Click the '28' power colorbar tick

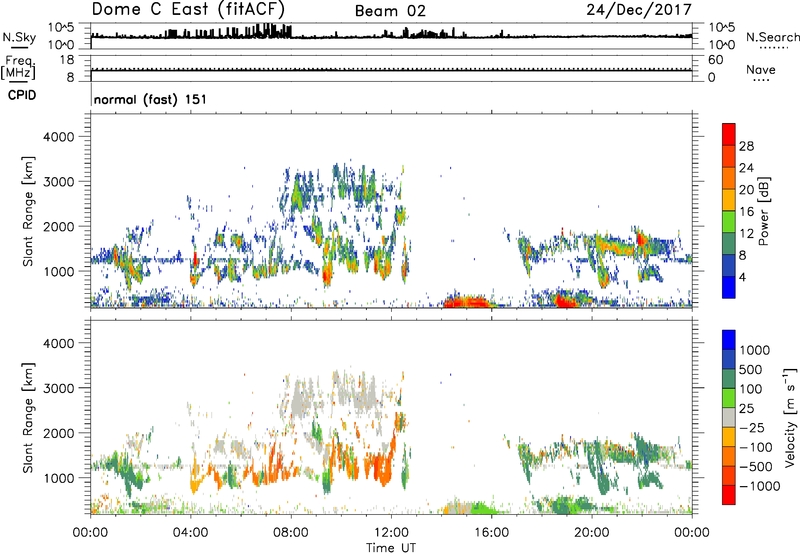(746, 146)
